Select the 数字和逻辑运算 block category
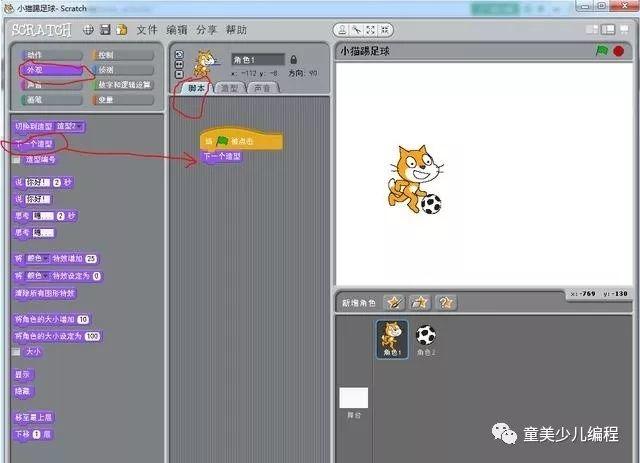 (122, 85)
